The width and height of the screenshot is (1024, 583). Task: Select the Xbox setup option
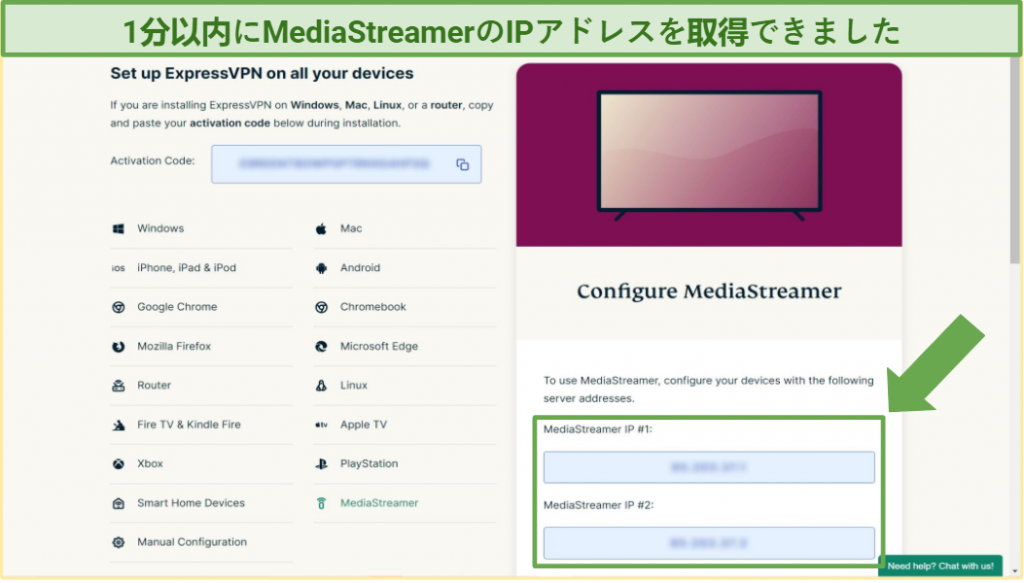[150, 464]
